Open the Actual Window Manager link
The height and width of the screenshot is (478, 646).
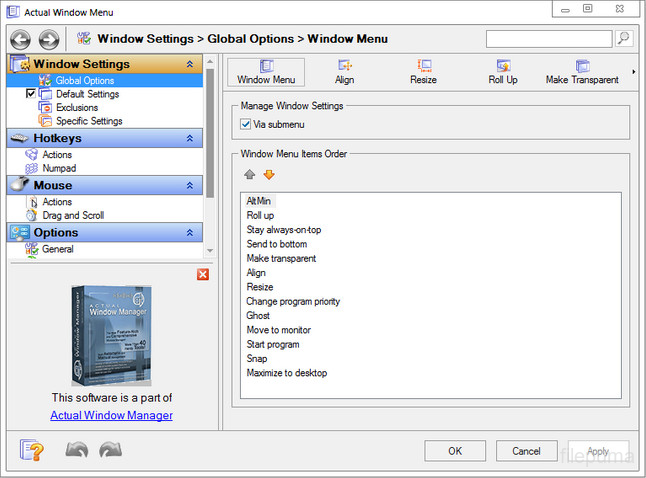pos(111,415)
